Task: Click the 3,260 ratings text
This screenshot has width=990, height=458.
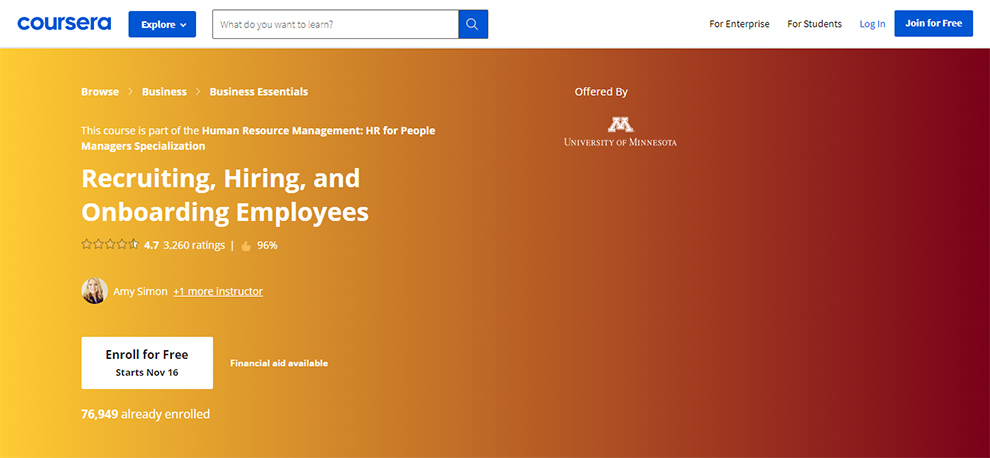Action: pos(194,245)
